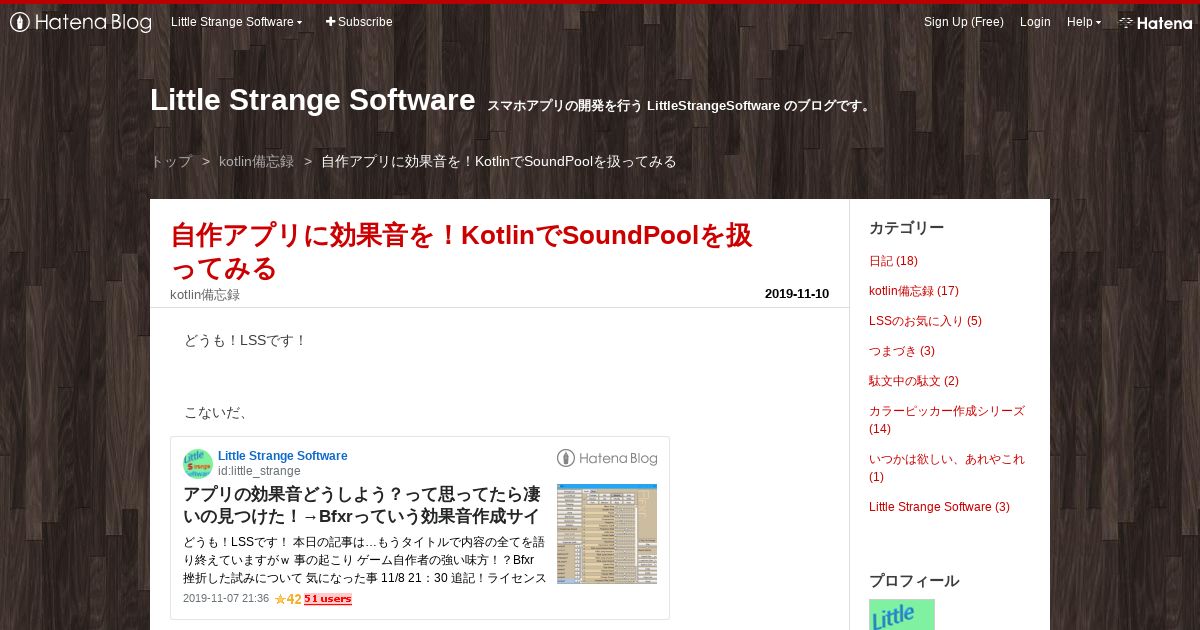Click the id:little_strange text in card
Viewport: 1200px width, 630px height.
[259, 471]
